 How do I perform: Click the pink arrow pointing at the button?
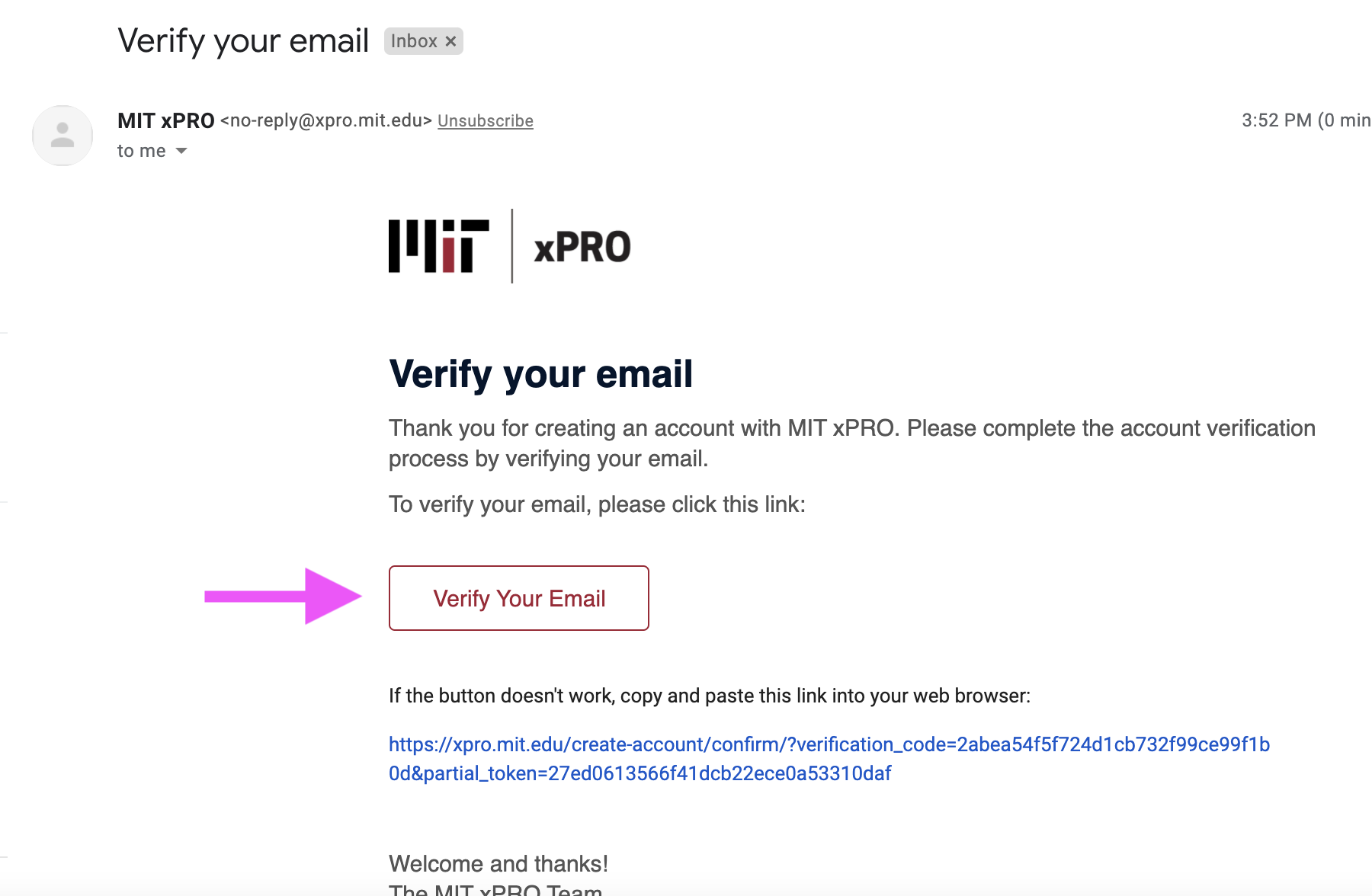pos(283,597)
